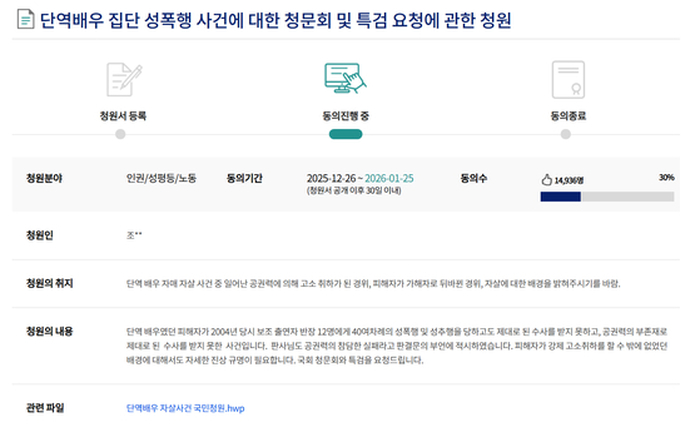The width and height of the screenshot is (700, 432).
Task: Click the document icon beside the petition title
Action: pyautogui.click(x=25, y=19)
